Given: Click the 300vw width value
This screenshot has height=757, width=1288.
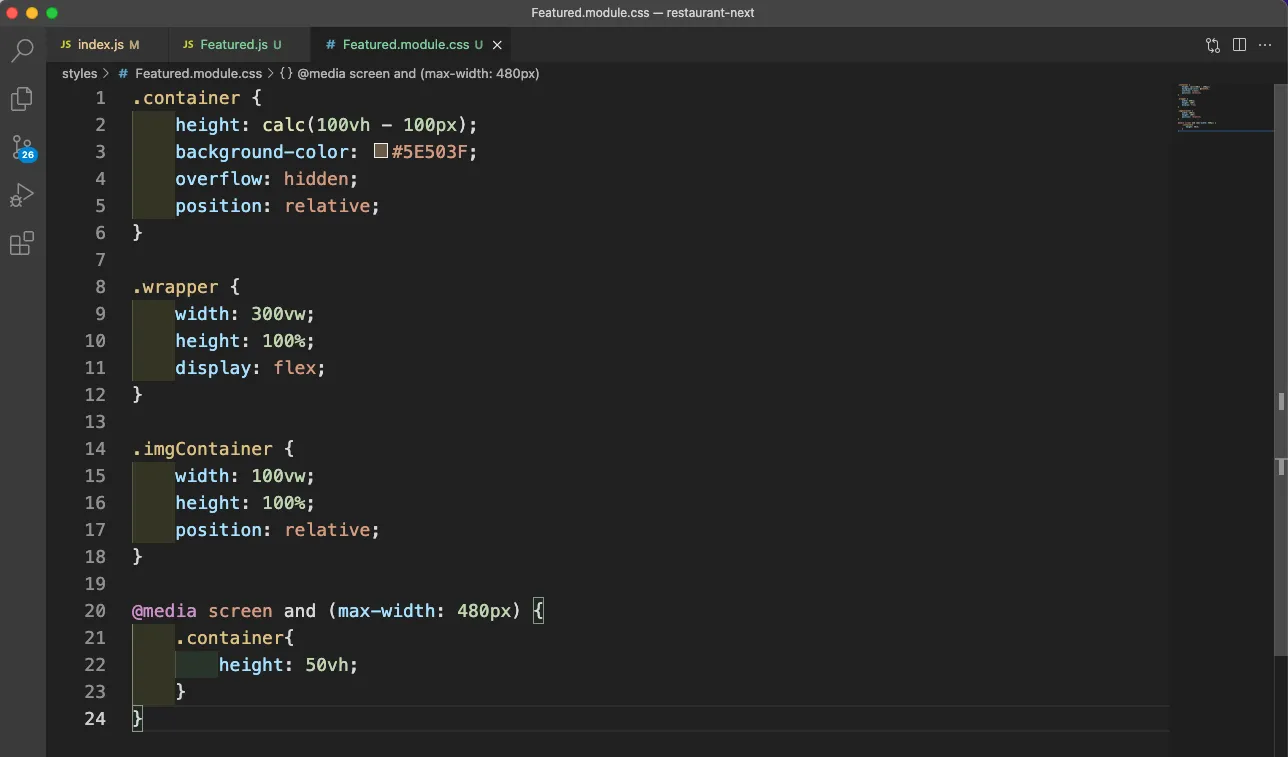Looking at the screenshot, I should 278,314.
